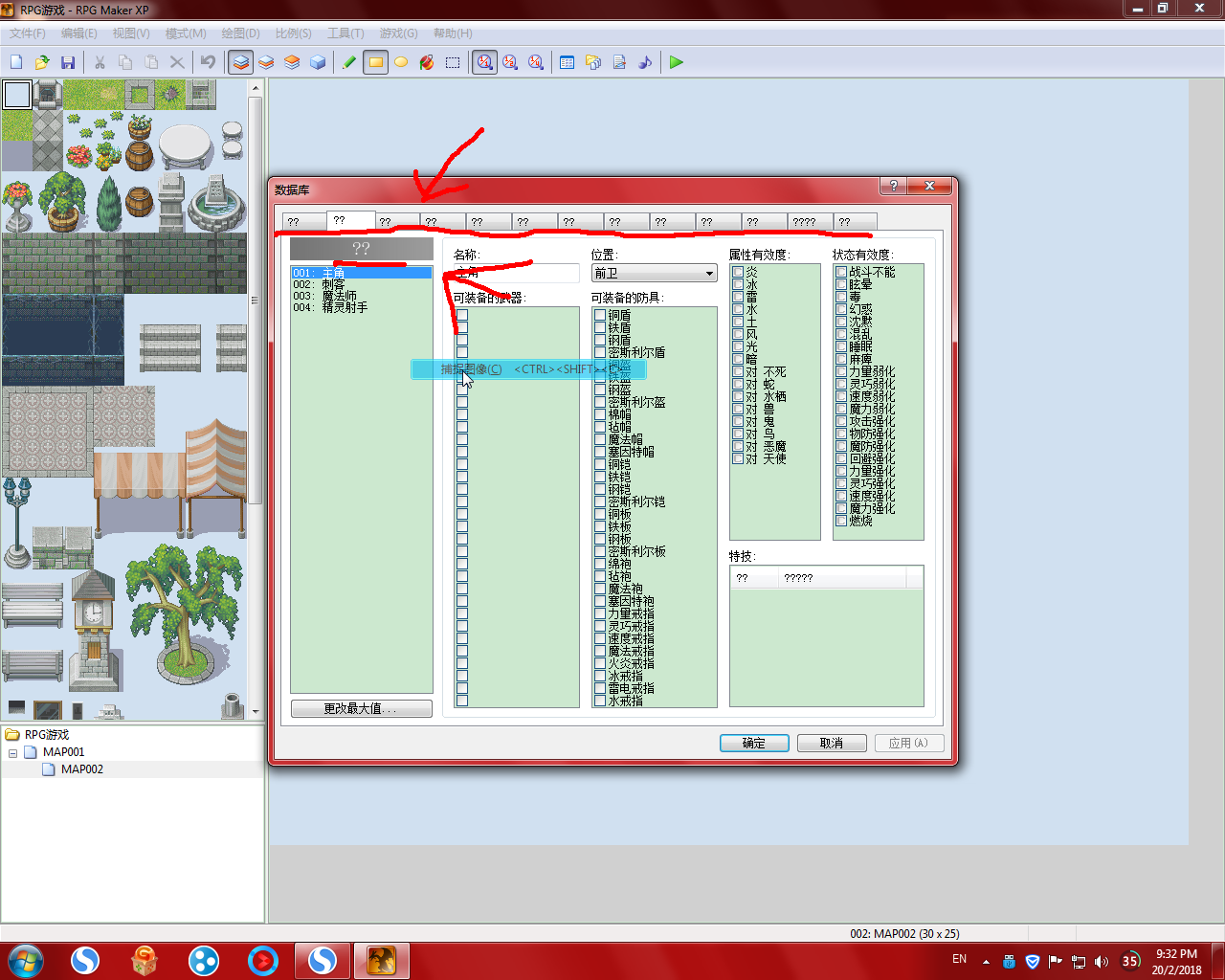The height and width of the screenshot is (980, 1225).
Task: Set map zoom to 1:4
Action: [x=536, y=62]
